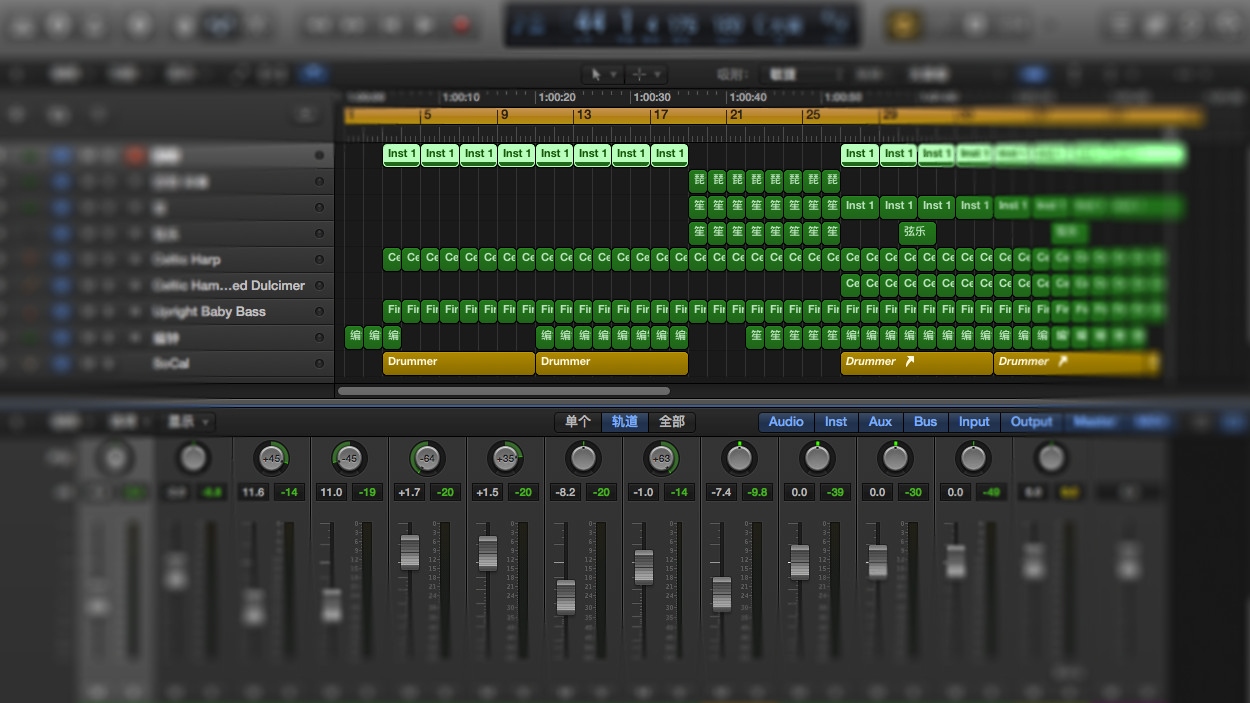Open the snap mode dropdown showing 敏捷
Screen dimensions: 1250x703
[x=797, y=75]
